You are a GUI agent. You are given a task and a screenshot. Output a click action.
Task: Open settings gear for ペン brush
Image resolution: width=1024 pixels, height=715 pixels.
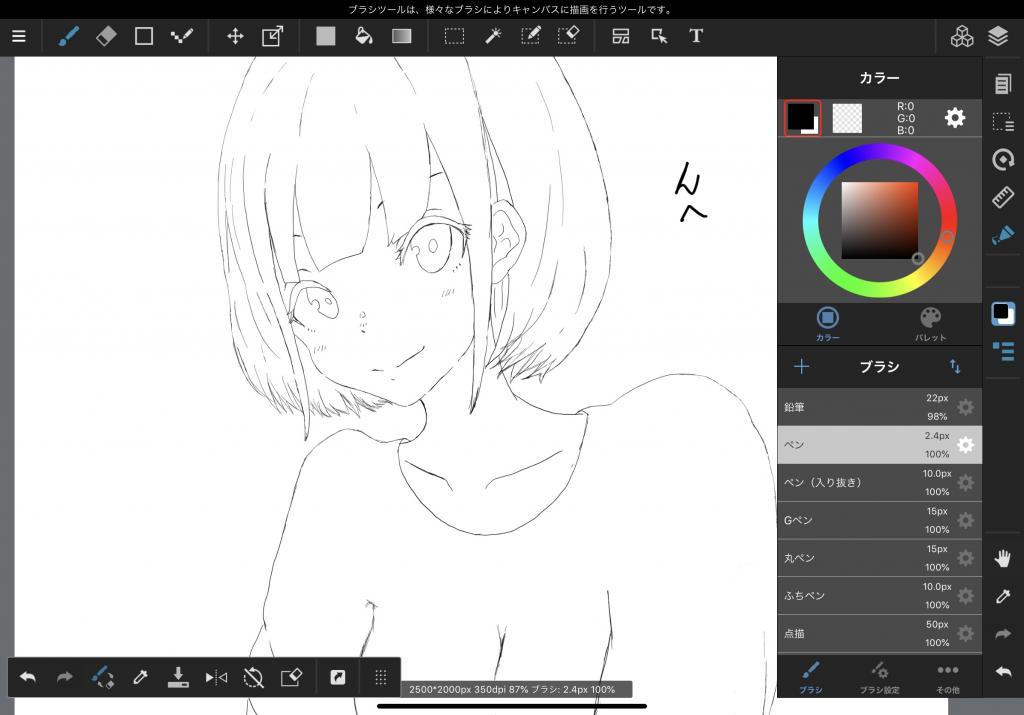[x=965, y=445]
